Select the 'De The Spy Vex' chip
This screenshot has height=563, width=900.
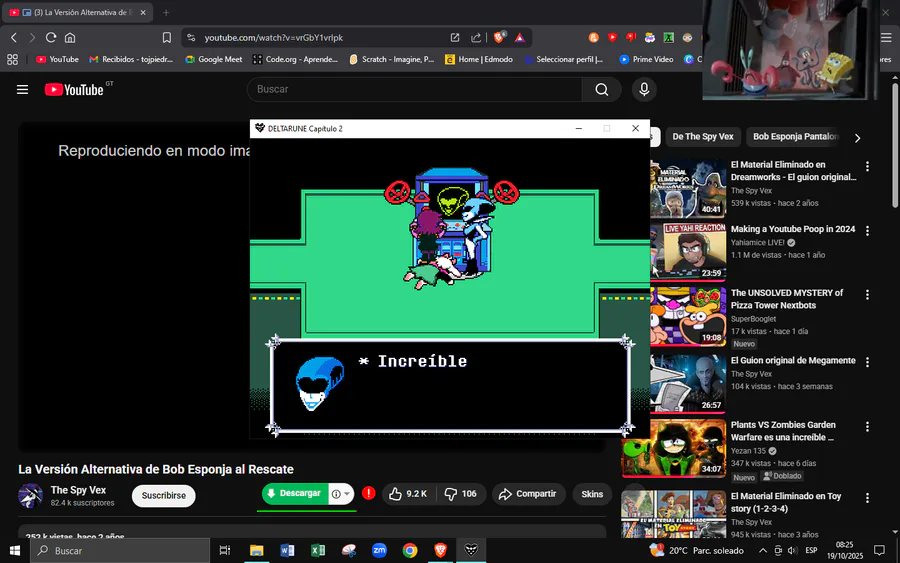tap(703, 137)
